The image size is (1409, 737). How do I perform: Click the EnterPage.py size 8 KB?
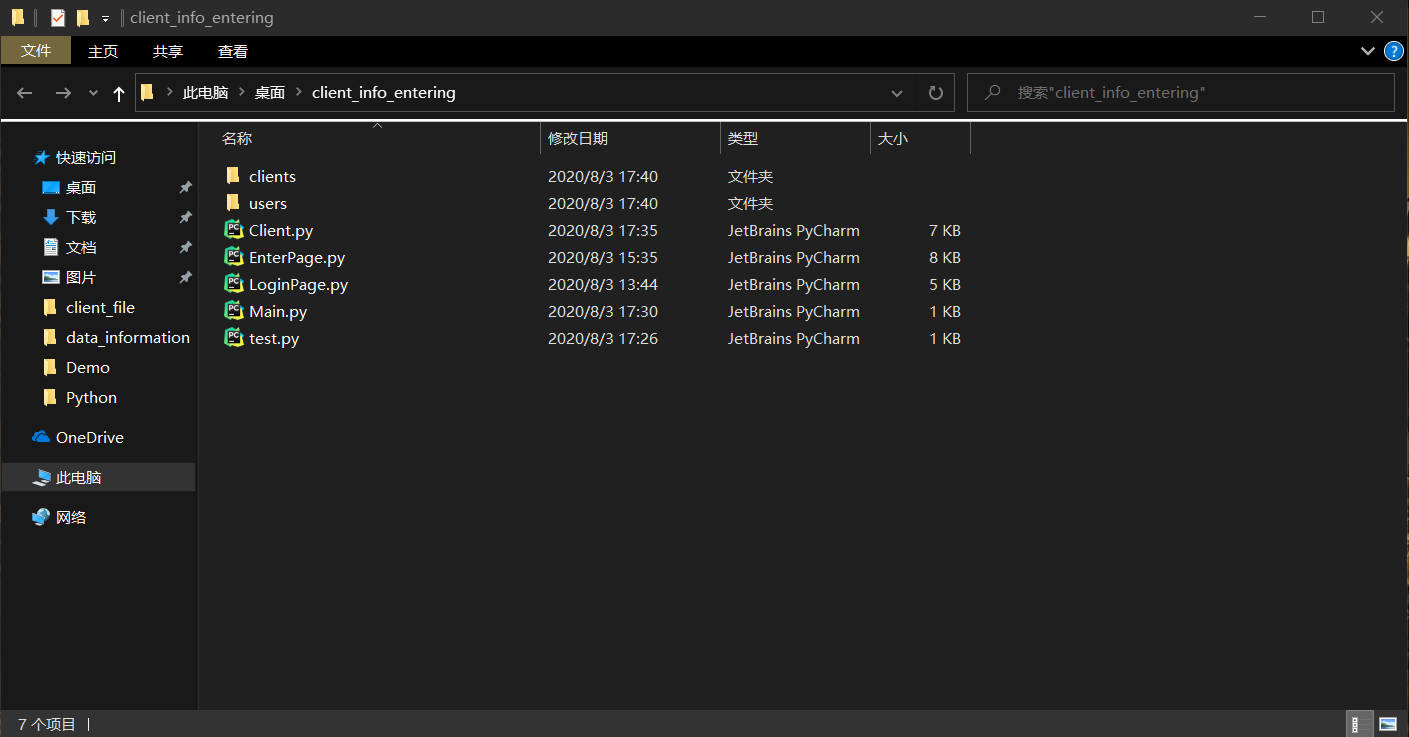945,257
